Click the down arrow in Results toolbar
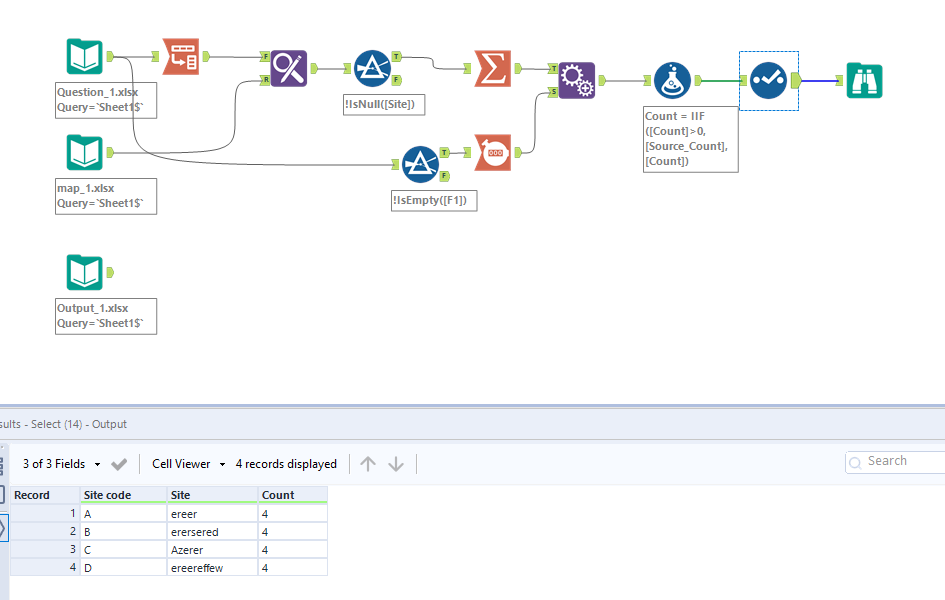Viewport: 945px width, 600px height. tap(396, 463)
